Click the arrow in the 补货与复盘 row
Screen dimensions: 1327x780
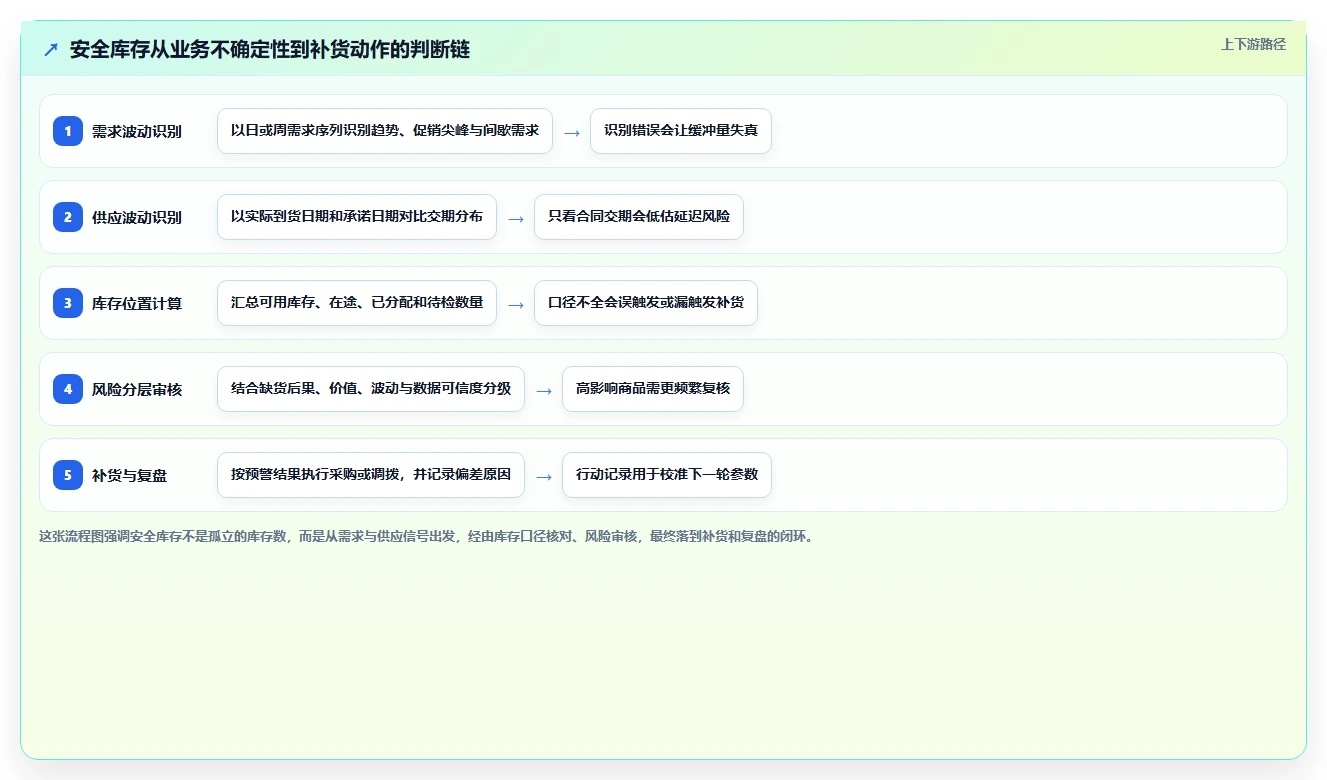point(544,476)
